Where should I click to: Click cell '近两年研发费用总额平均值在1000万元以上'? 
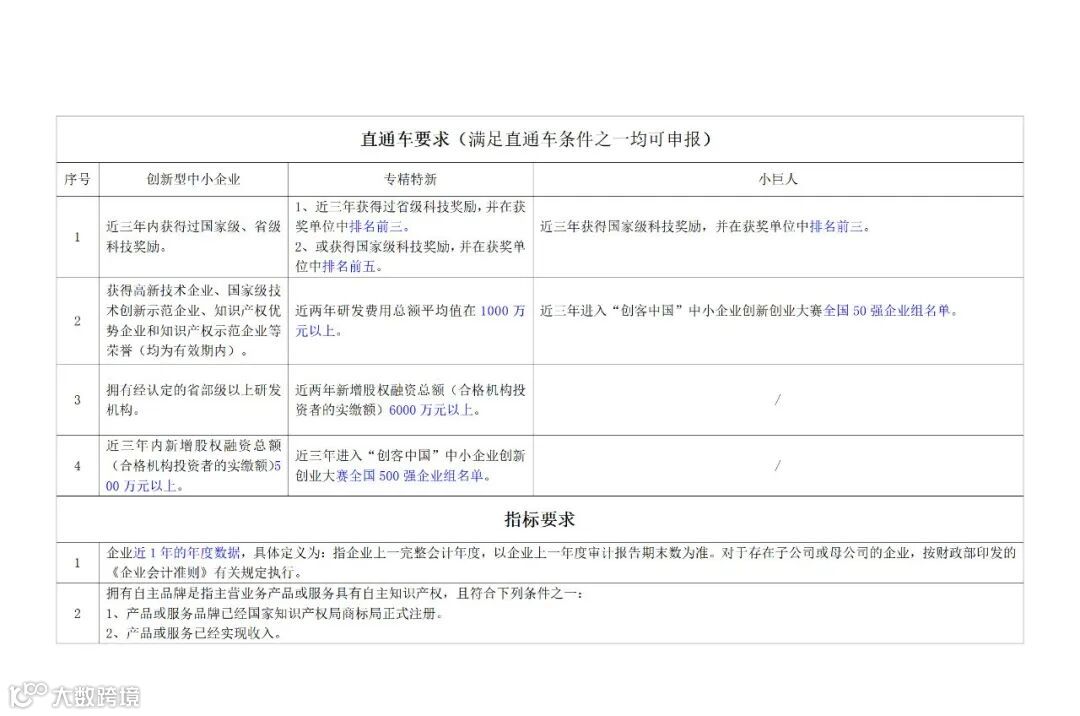point(411,321)
